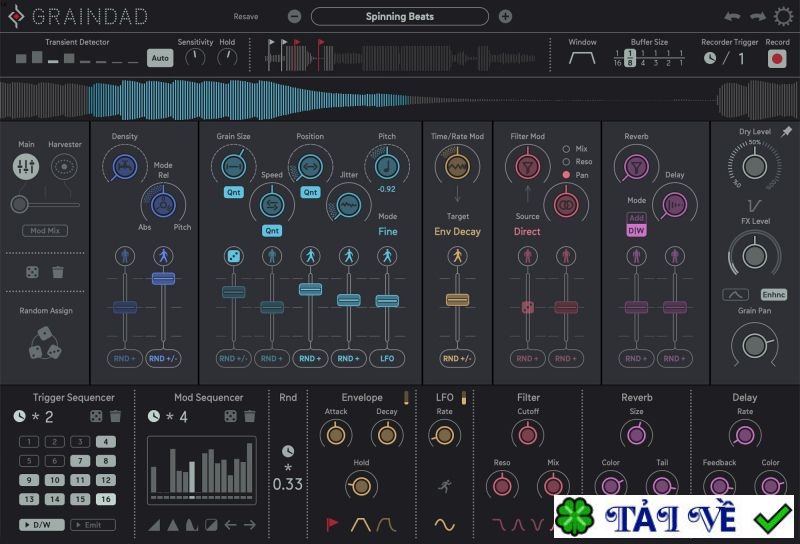Open the Spinning Beats preset selector
The width and height of the screenshot is (800, 544).
tap(399, 16)
